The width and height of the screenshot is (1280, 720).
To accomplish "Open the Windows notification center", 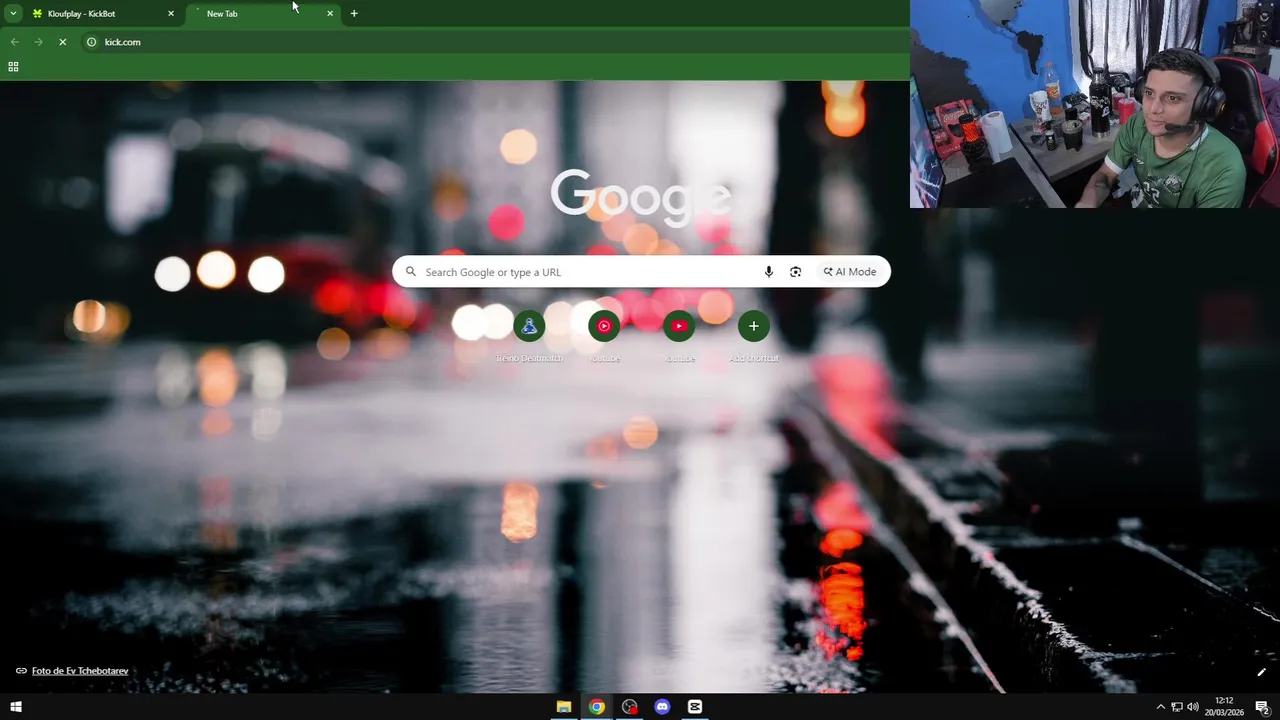I will 1262,707.
